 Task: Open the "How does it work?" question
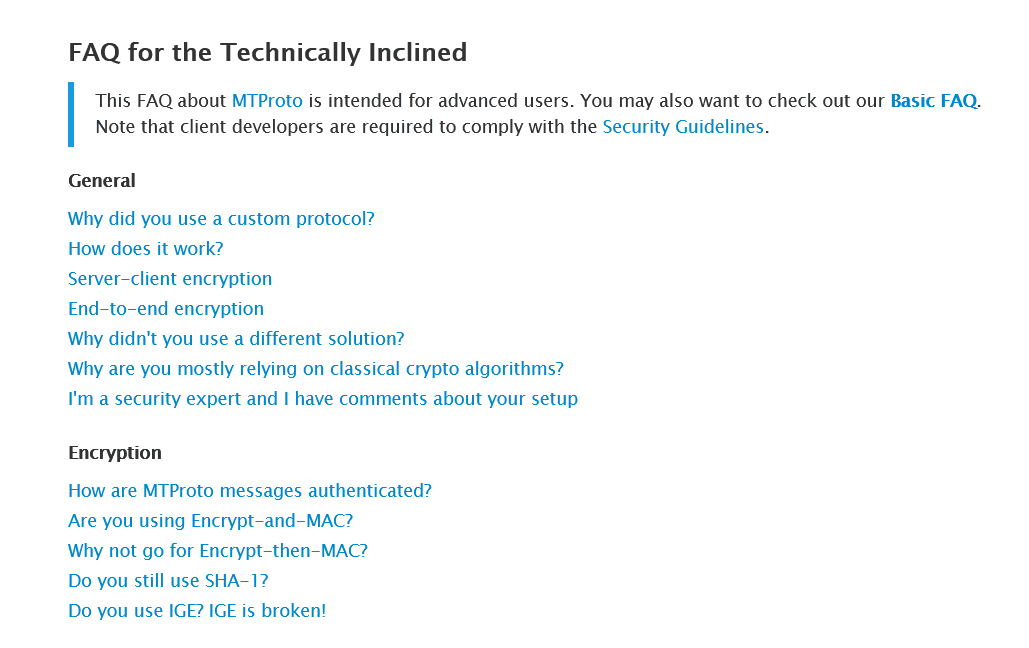[x=145, y=249]
